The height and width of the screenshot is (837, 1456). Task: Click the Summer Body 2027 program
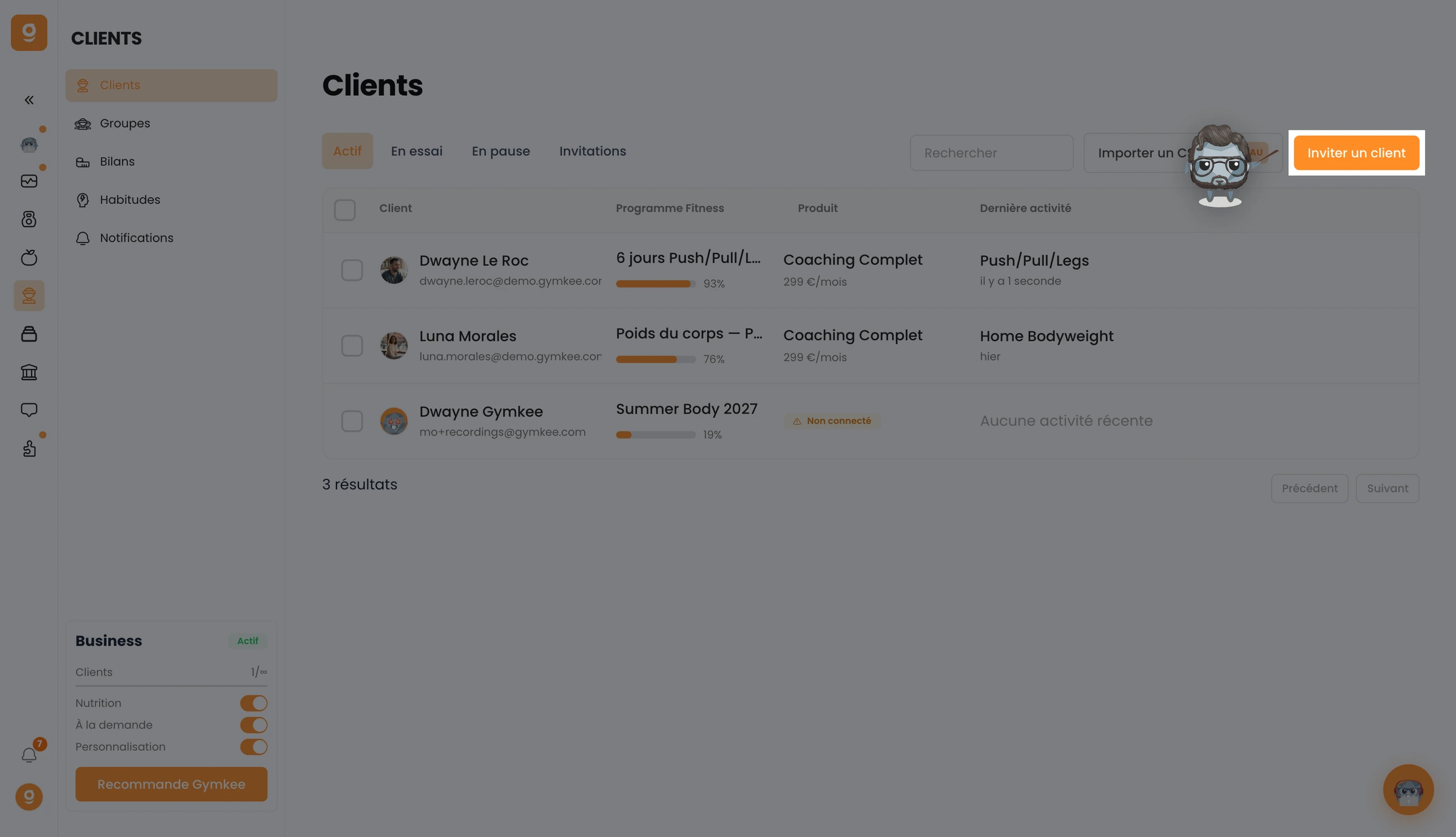[x=687, y=409]
